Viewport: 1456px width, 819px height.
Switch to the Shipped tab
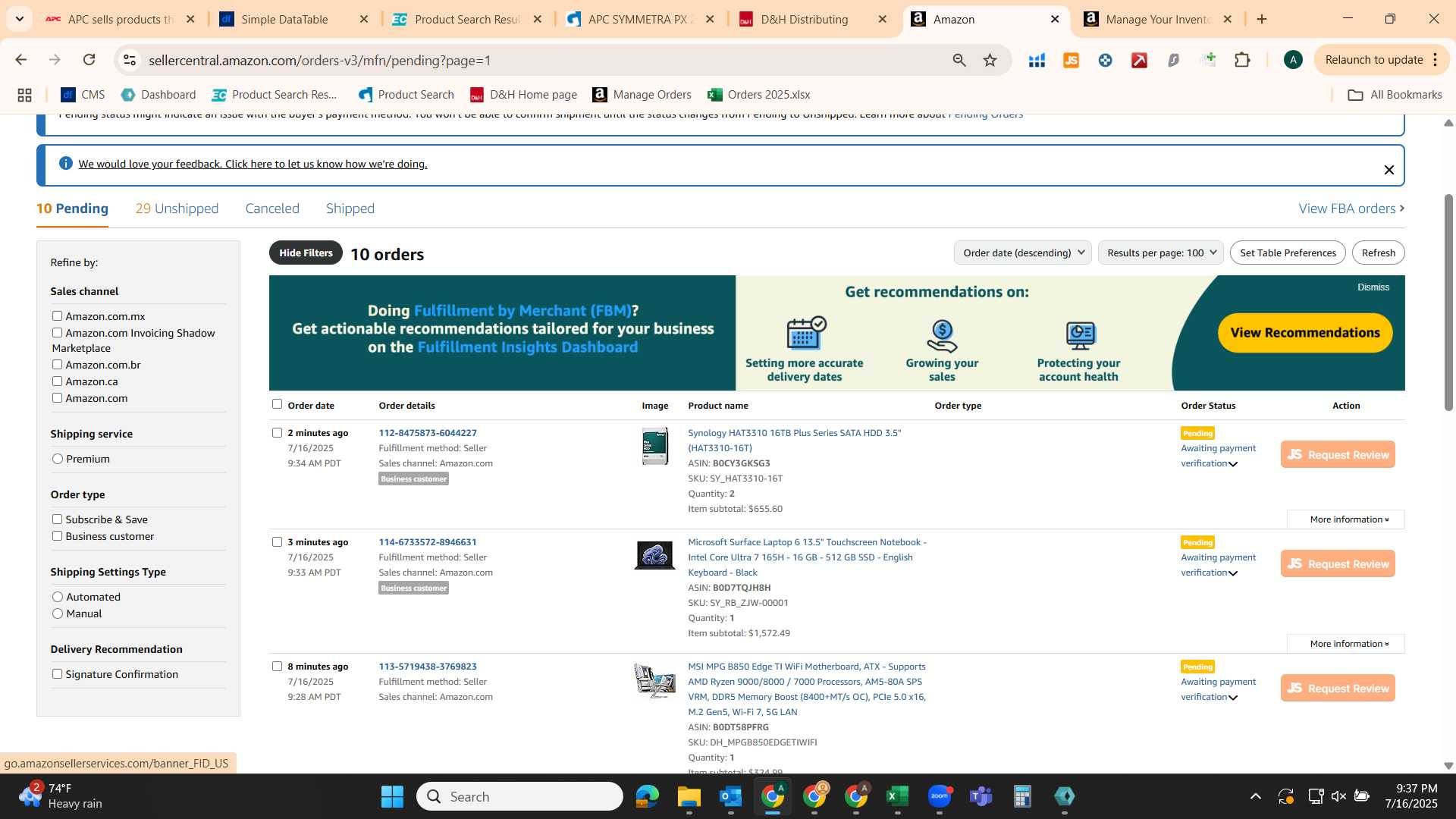click(x=350, y=209)
